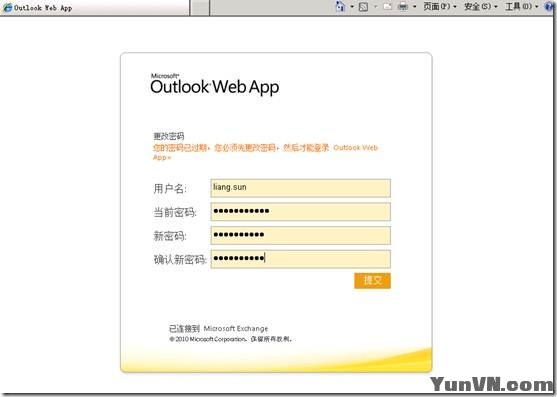Click the Outlook Web App logo
This screenshot has width=557, height=397.
click(x=215, y=85)
